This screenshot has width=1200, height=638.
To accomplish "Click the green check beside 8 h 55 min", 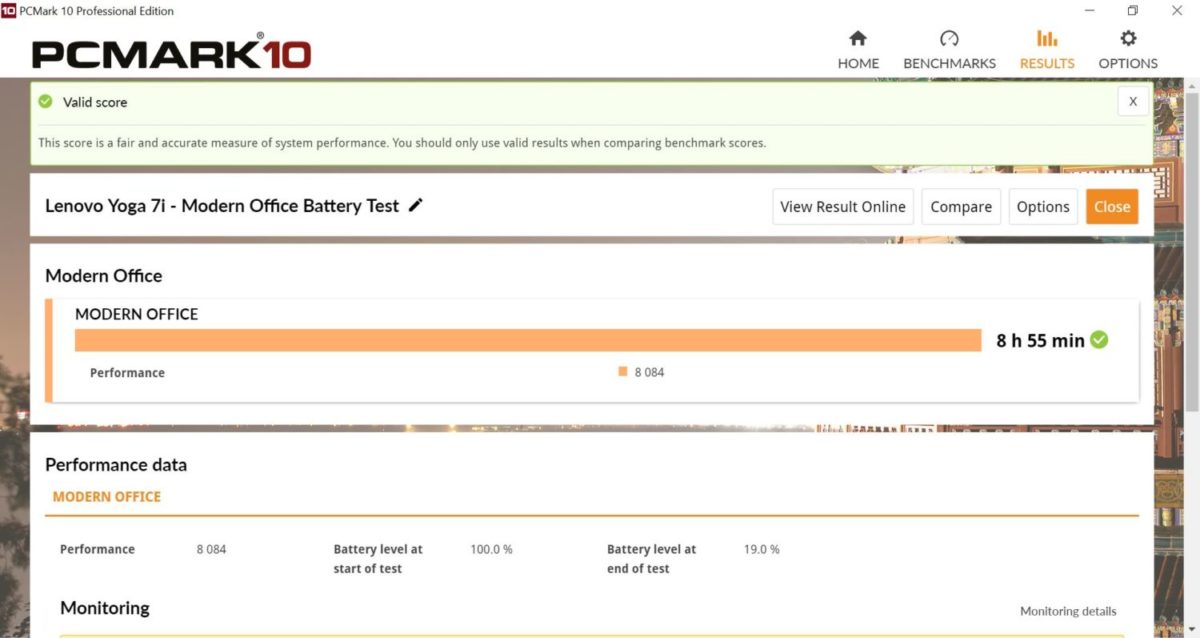I will pyautogui.click(x=1099, y=340).
